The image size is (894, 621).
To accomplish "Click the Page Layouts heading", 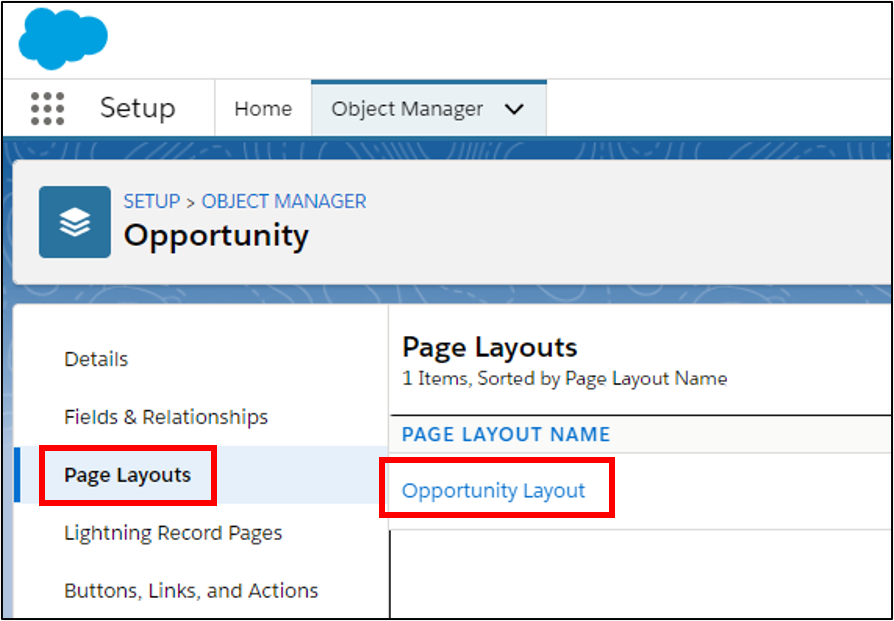I will (489, 347).
